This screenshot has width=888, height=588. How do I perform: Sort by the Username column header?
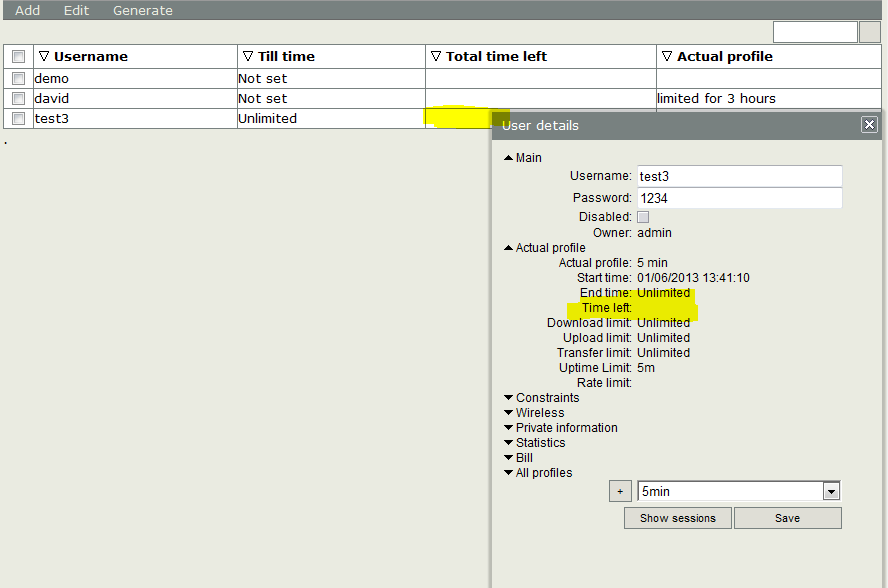135,57
